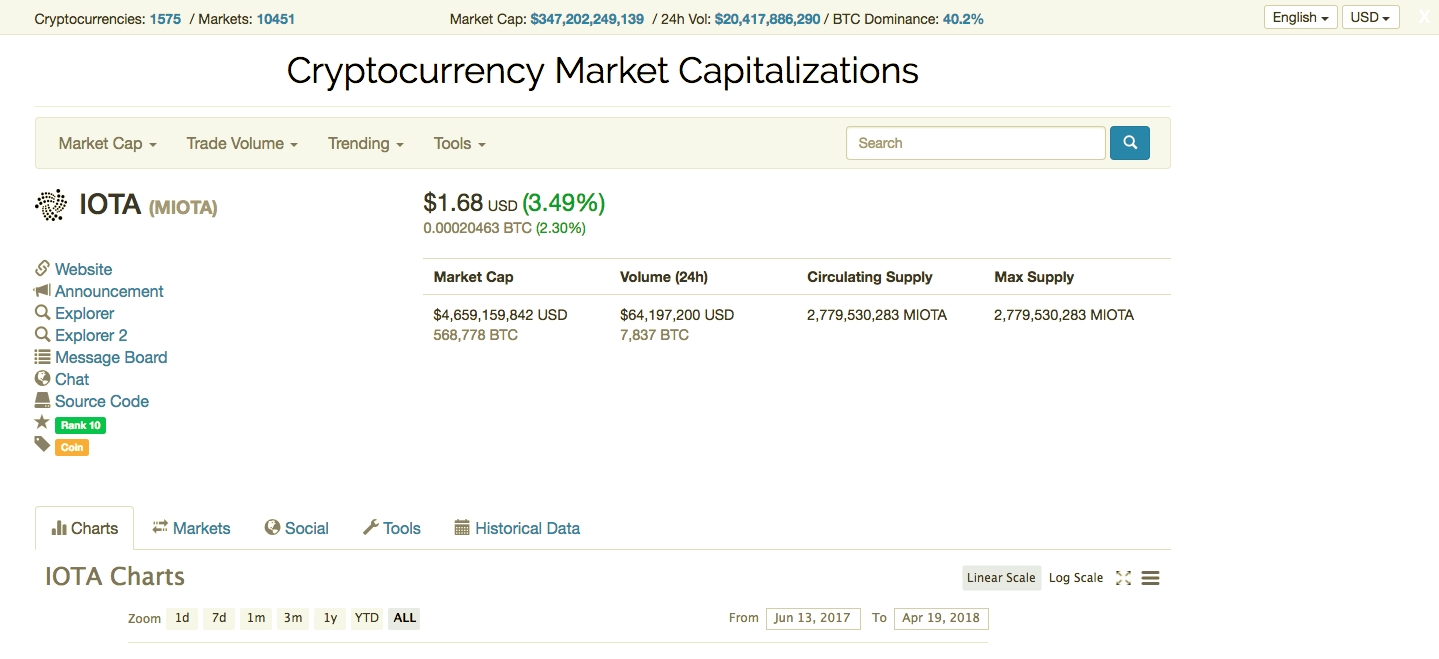Screen dimensions: 1439x659
Task: Set chart zoom to YTD
Action: 367,618
